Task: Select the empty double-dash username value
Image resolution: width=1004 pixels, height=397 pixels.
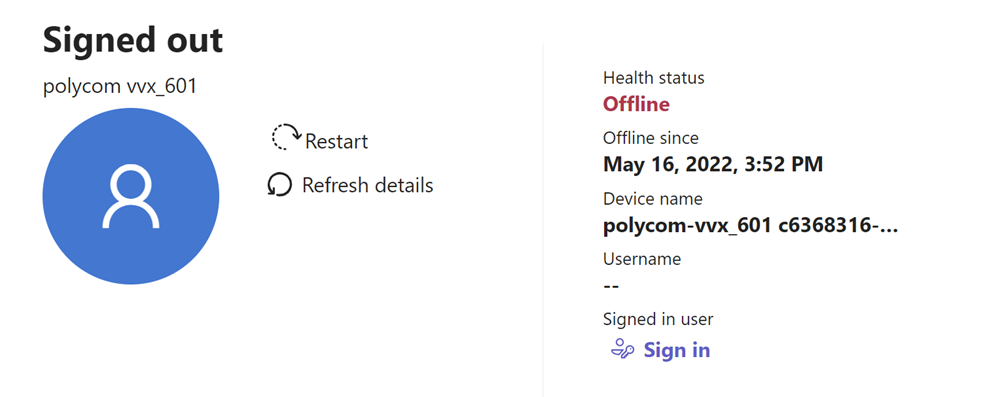Action: pyautogui.click(x=611, y=286)
